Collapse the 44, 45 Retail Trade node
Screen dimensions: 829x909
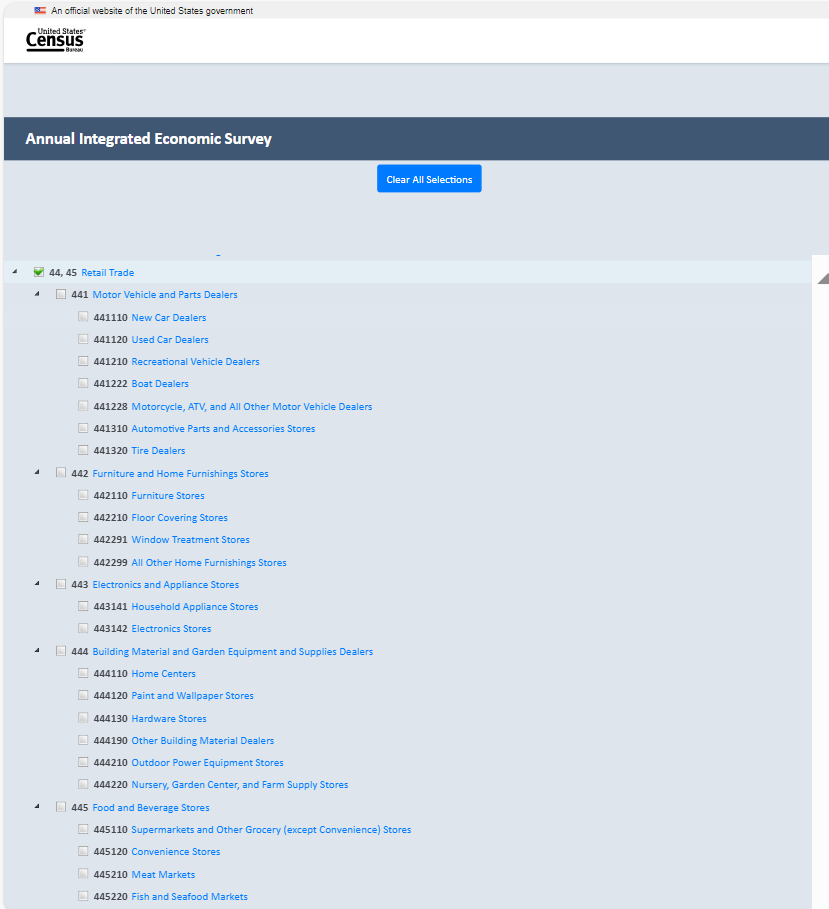[x=14, y=271]
